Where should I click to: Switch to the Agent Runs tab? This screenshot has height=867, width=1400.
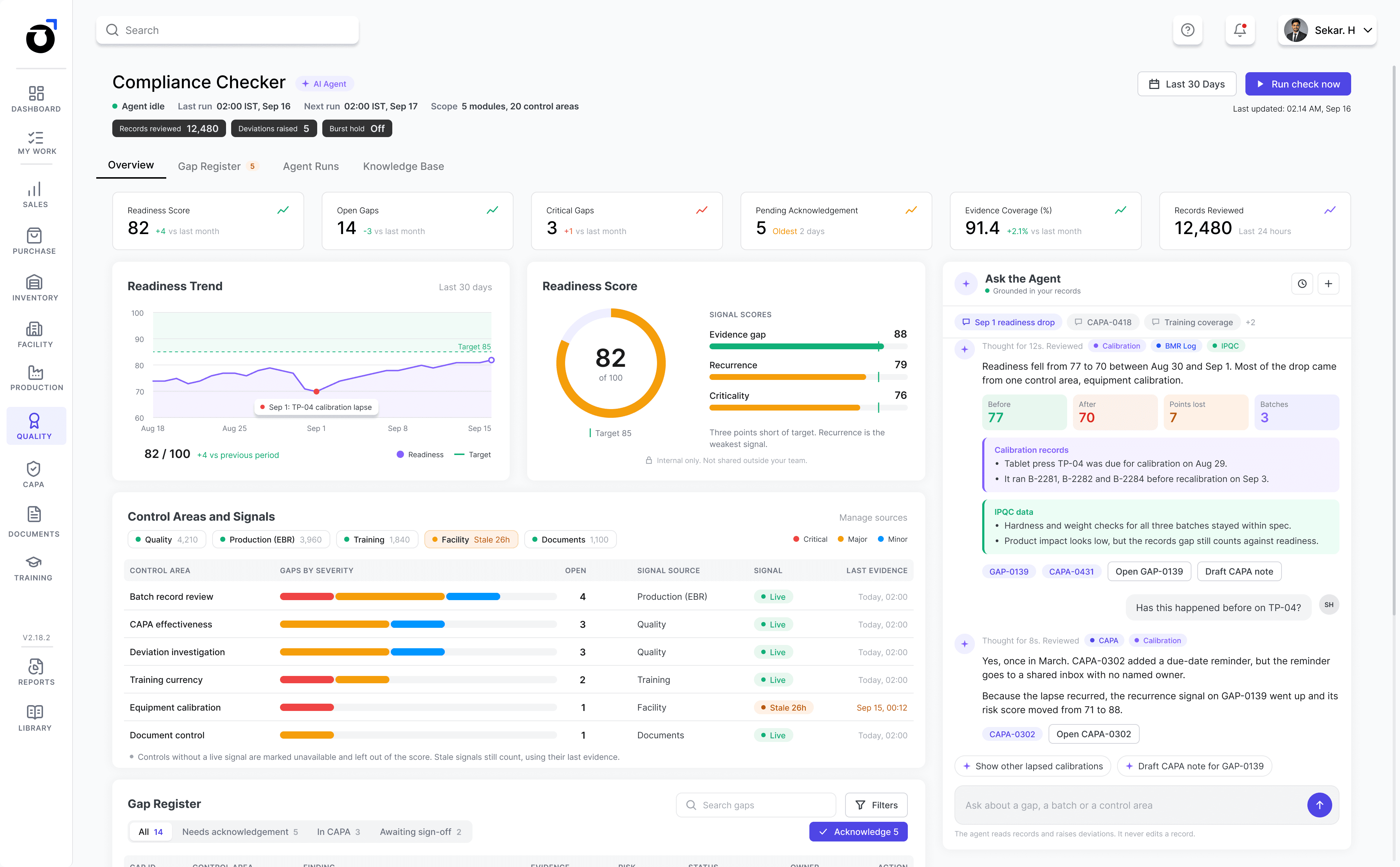tap(311, 166)
